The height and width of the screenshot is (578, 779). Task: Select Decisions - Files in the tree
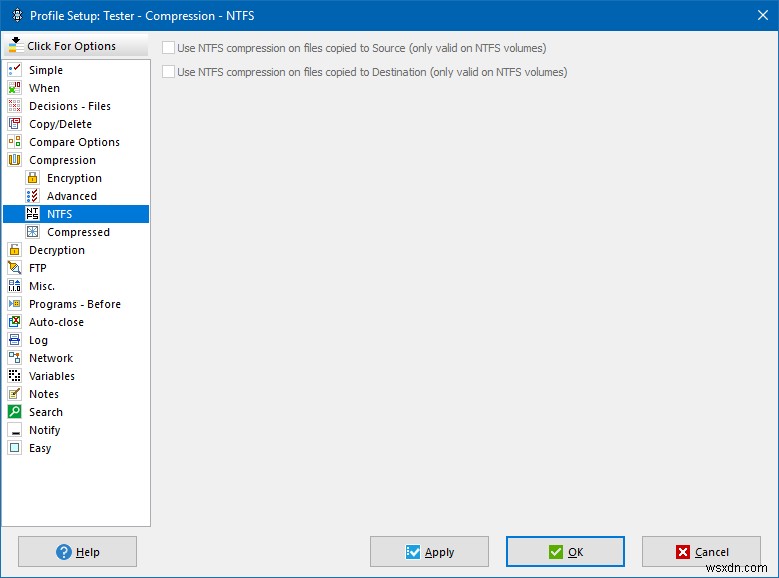pyautogui.click(x=70, y=106)
